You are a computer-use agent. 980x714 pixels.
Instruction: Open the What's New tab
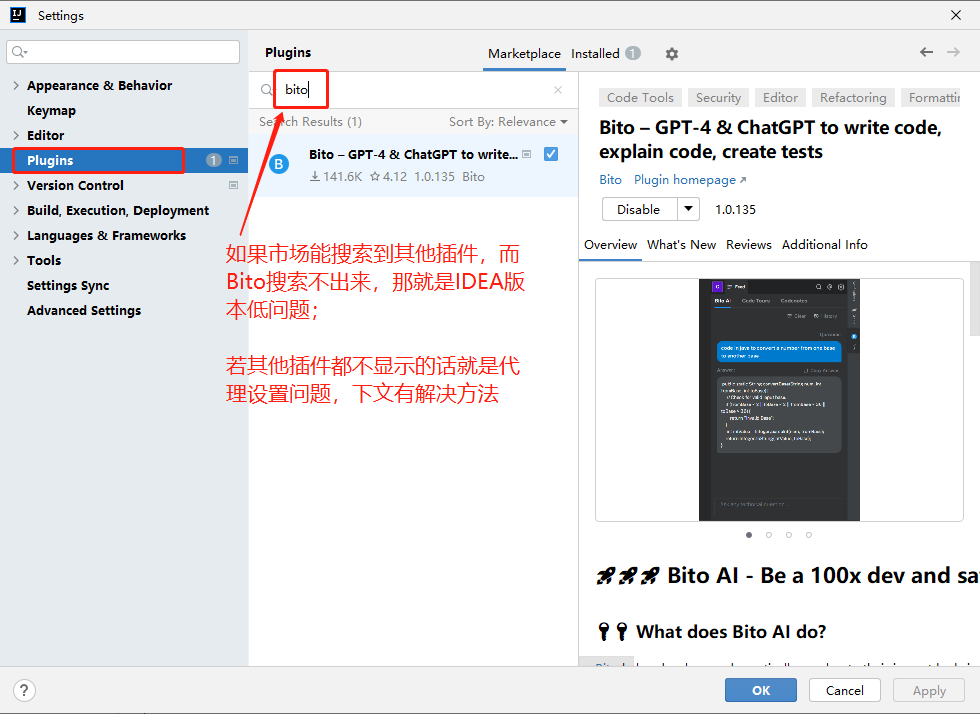tap(681, 244)
